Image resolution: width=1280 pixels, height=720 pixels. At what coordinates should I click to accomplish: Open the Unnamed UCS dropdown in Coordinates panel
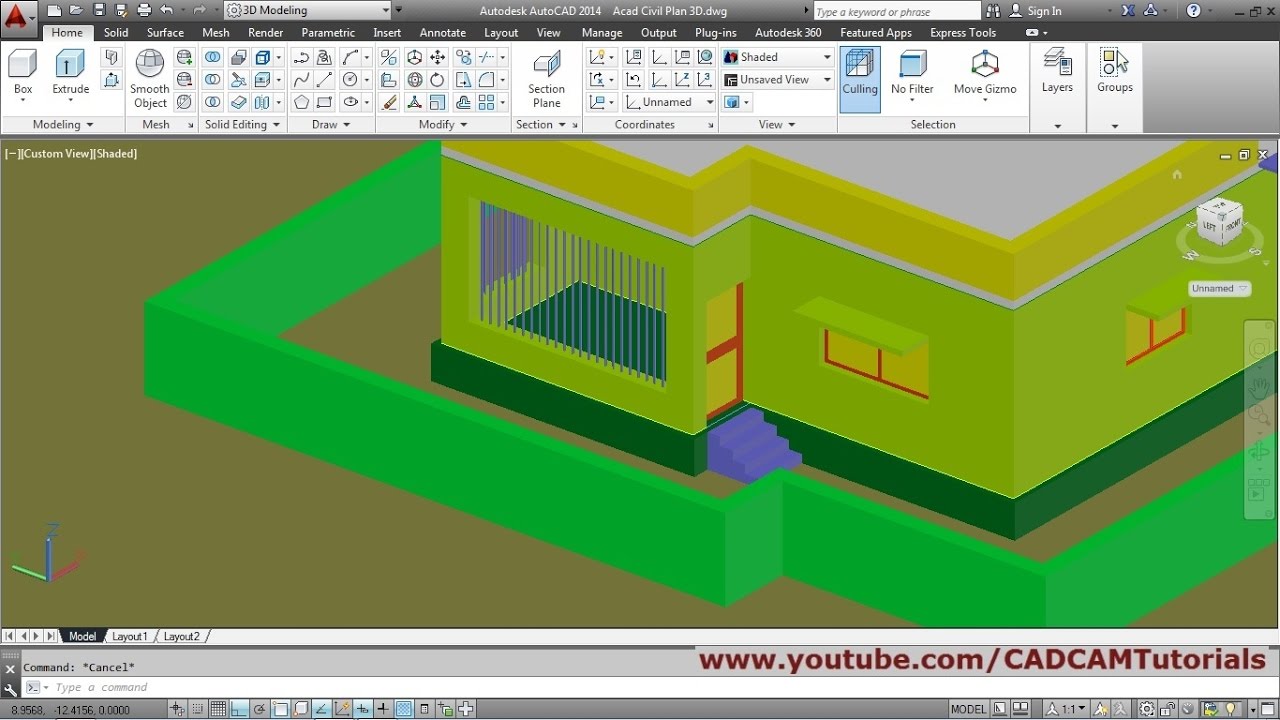coord(670,102)
